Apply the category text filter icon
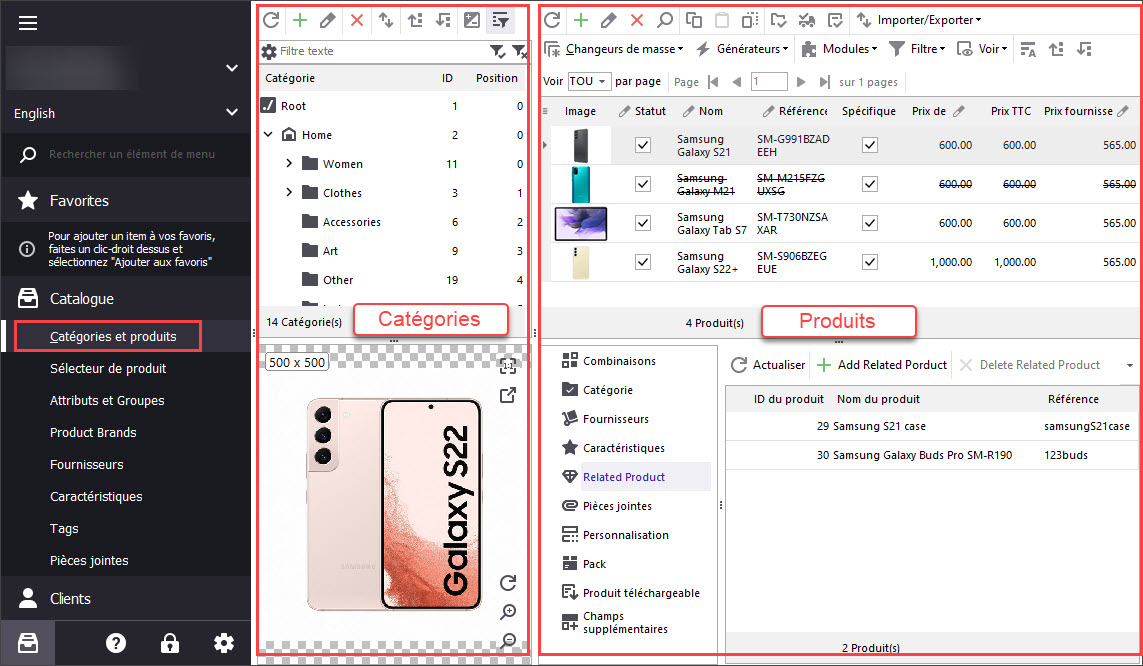This screenshot has width=1143, height=666. [497, 51]
